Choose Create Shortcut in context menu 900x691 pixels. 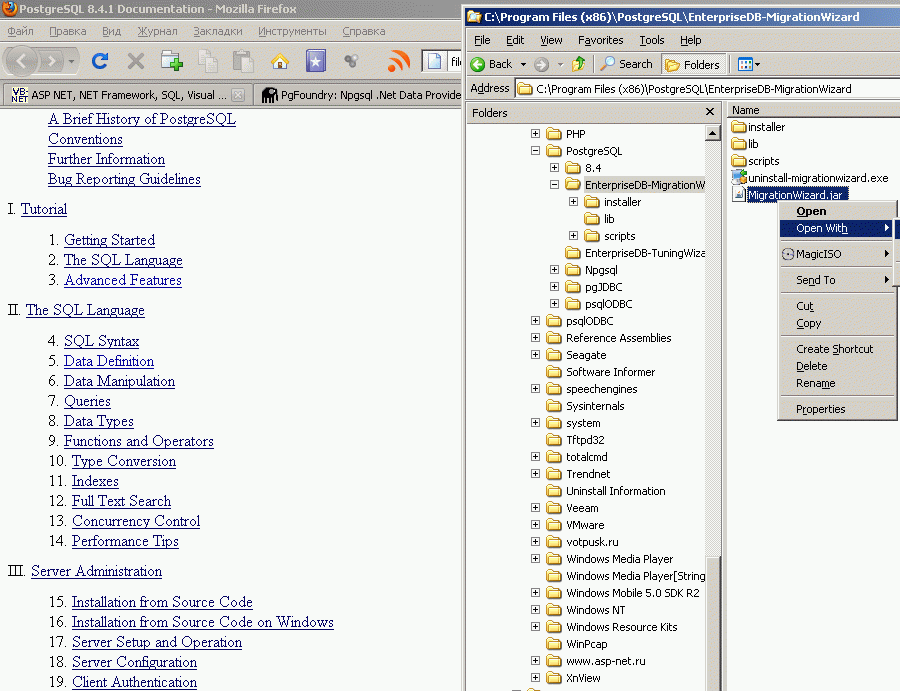[837, 349]
